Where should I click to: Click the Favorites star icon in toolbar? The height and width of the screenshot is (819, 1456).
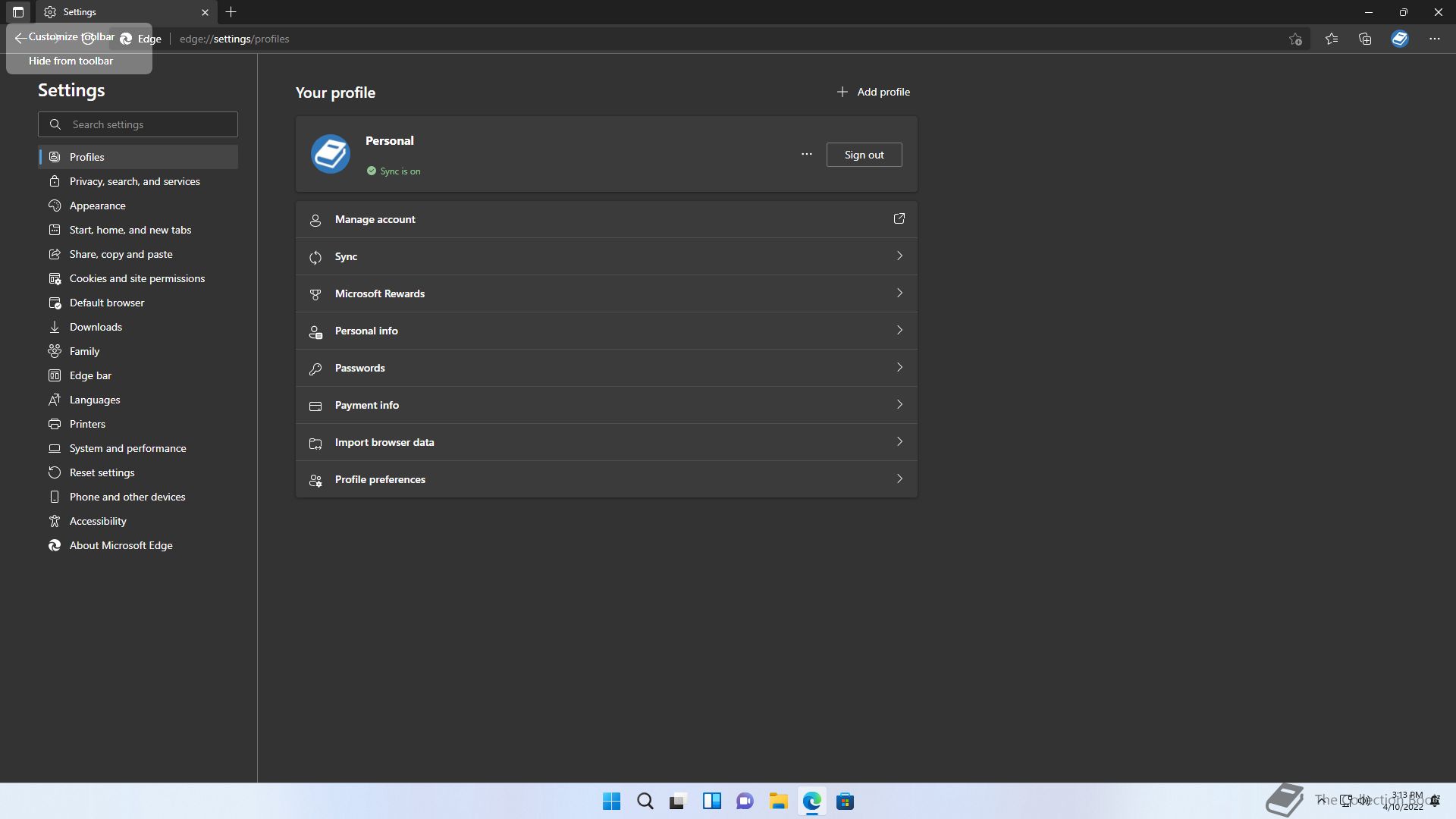click(x=1332, y=39)
